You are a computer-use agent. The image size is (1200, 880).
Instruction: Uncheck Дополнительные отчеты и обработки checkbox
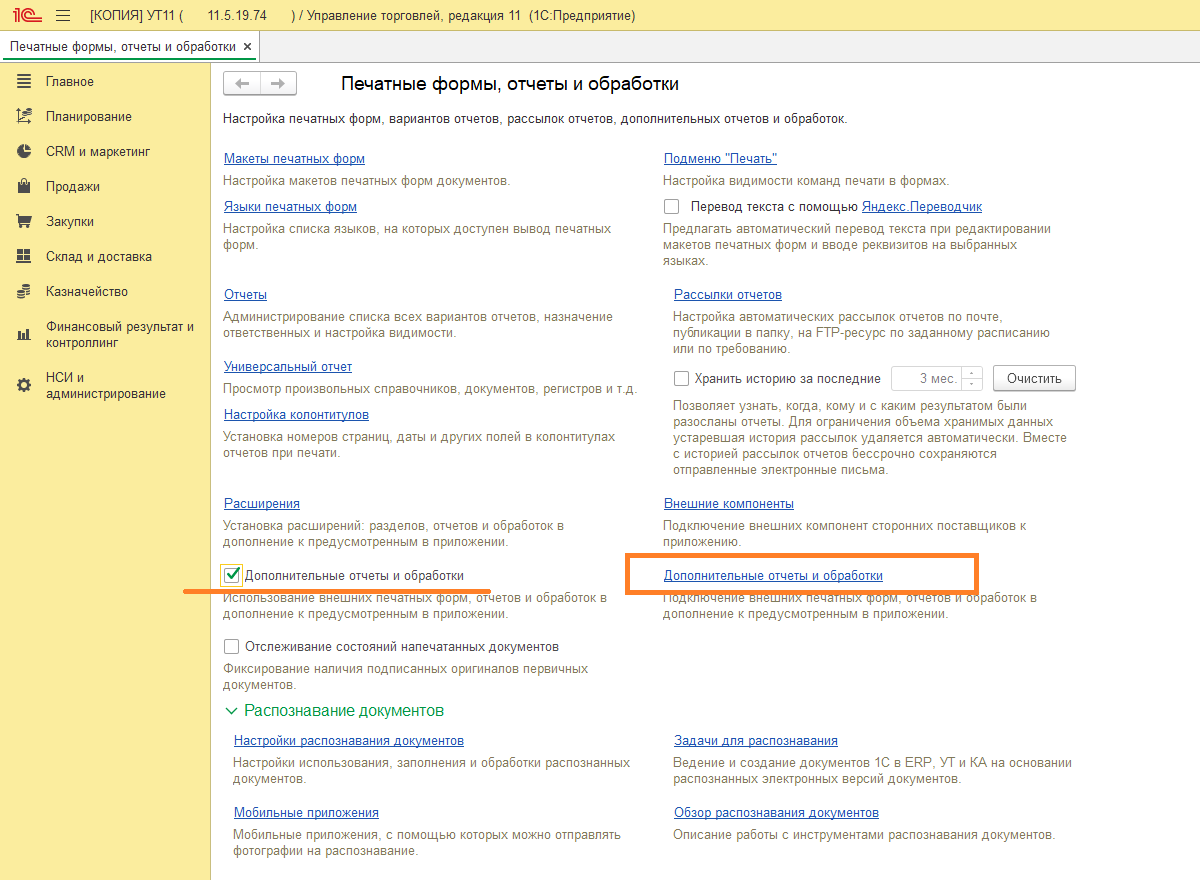[x=232, y=575]
